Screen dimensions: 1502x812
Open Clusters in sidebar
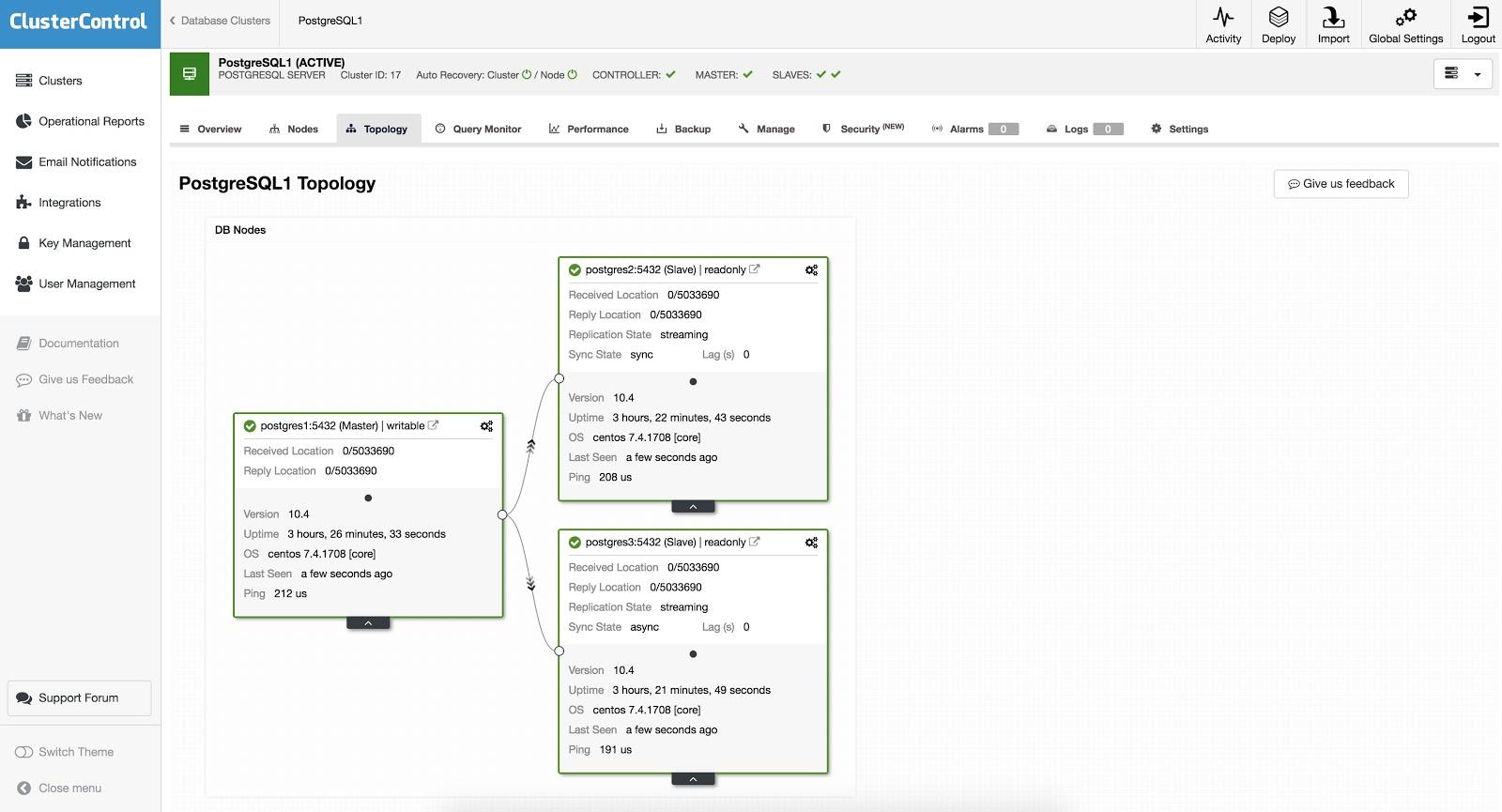pos(49,81)
